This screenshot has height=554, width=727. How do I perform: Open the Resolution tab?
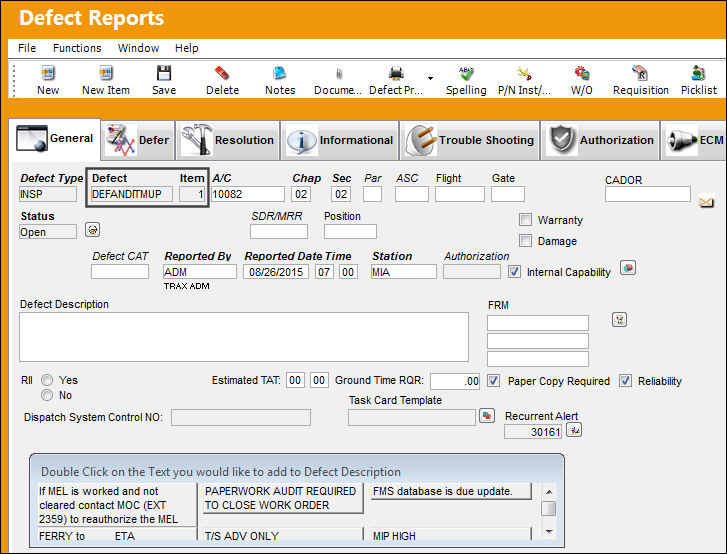pos(228,140)
